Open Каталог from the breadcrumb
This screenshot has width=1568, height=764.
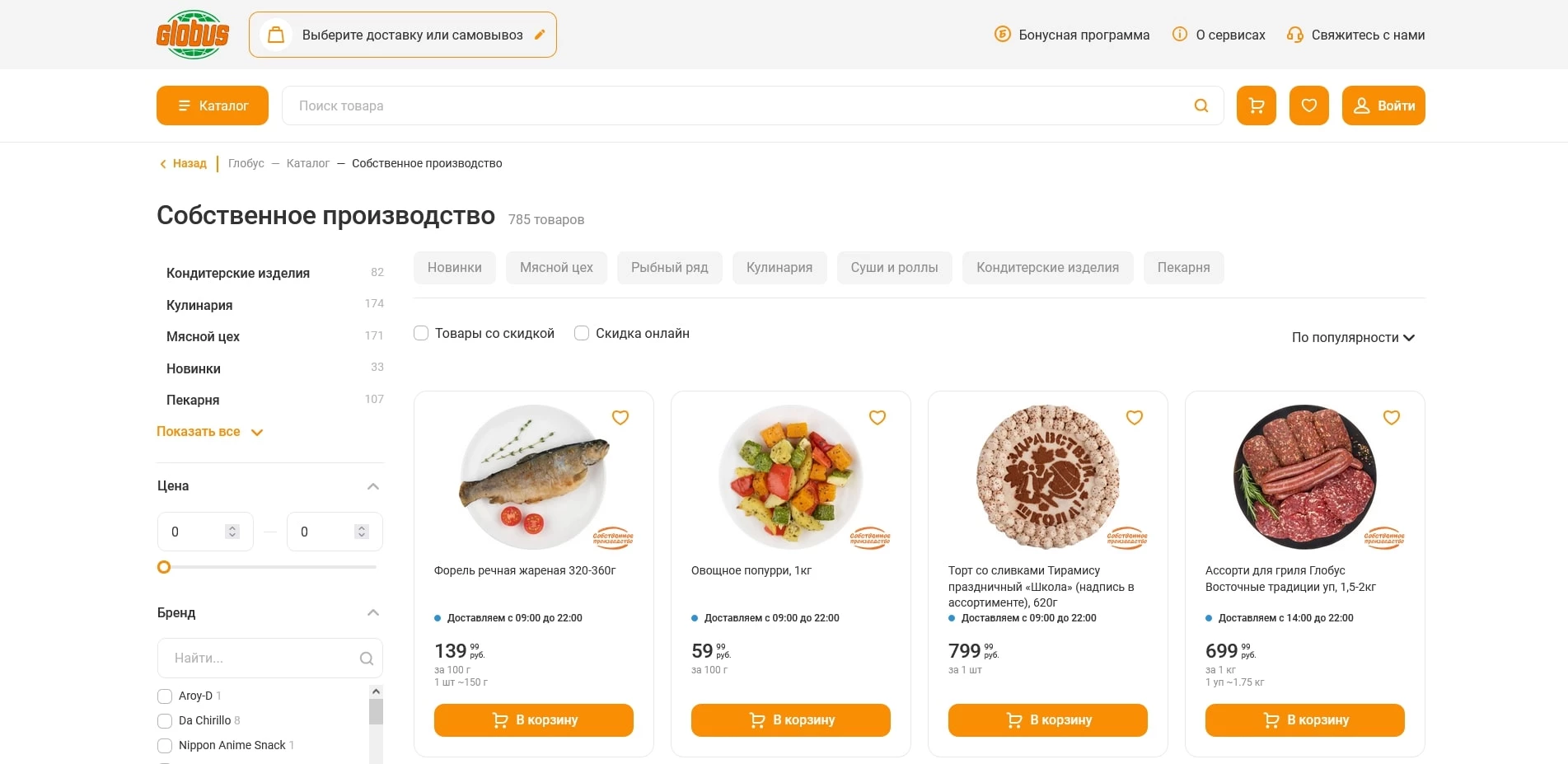coord(308,163)
